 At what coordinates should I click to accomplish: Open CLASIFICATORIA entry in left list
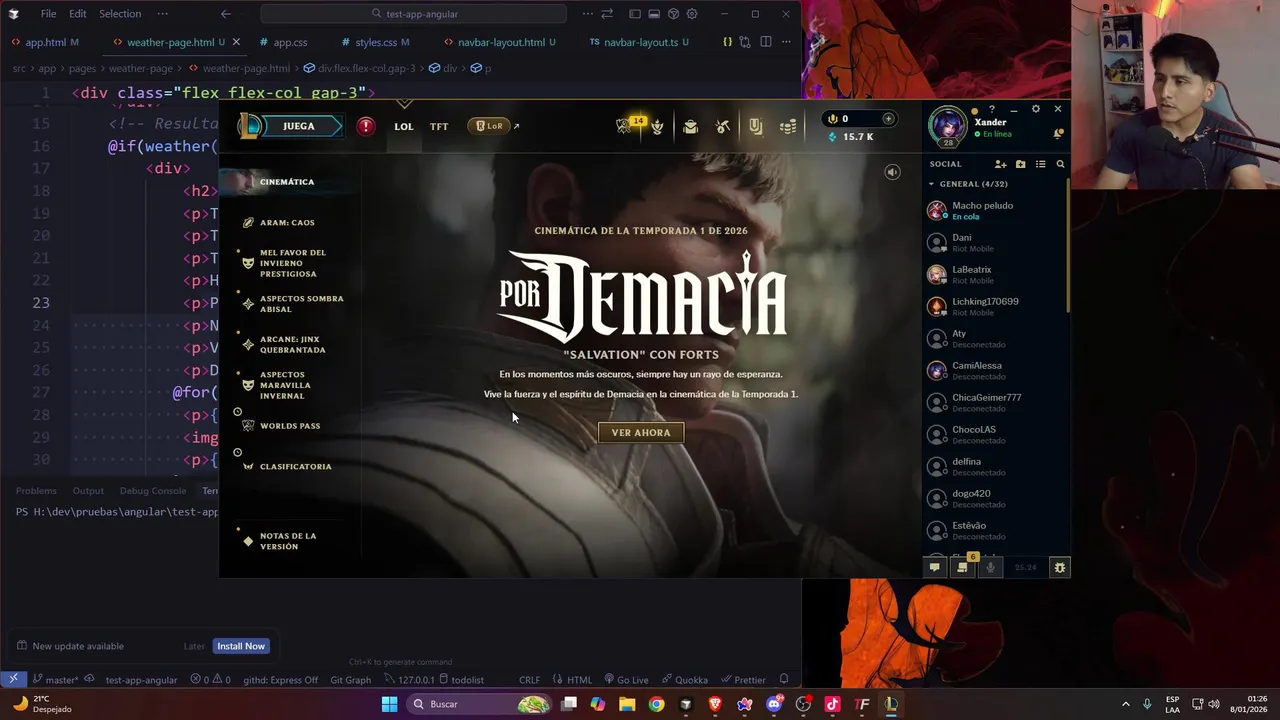[x=295, y=467]
